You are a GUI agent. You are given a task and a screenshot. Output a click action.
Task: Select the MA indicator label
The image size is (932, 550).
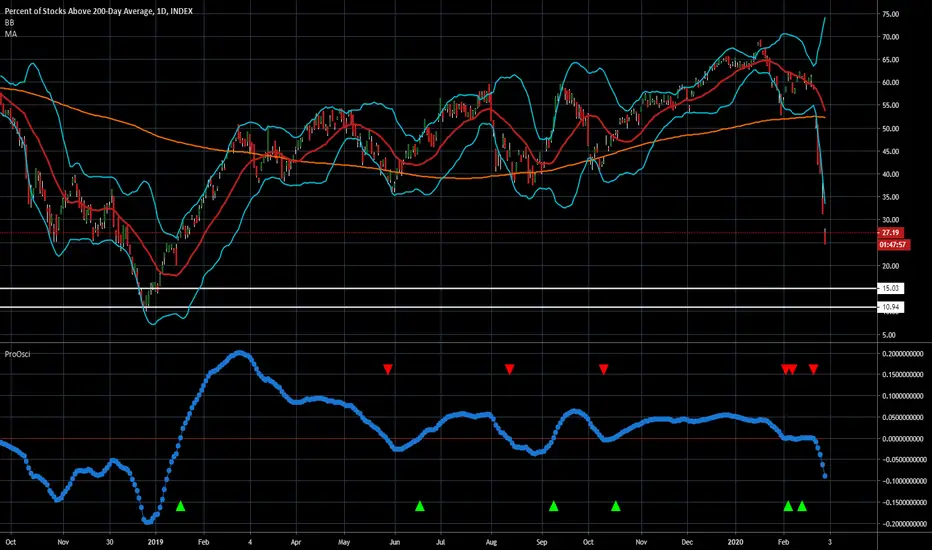pyautogui.click(x=11, y=34)
